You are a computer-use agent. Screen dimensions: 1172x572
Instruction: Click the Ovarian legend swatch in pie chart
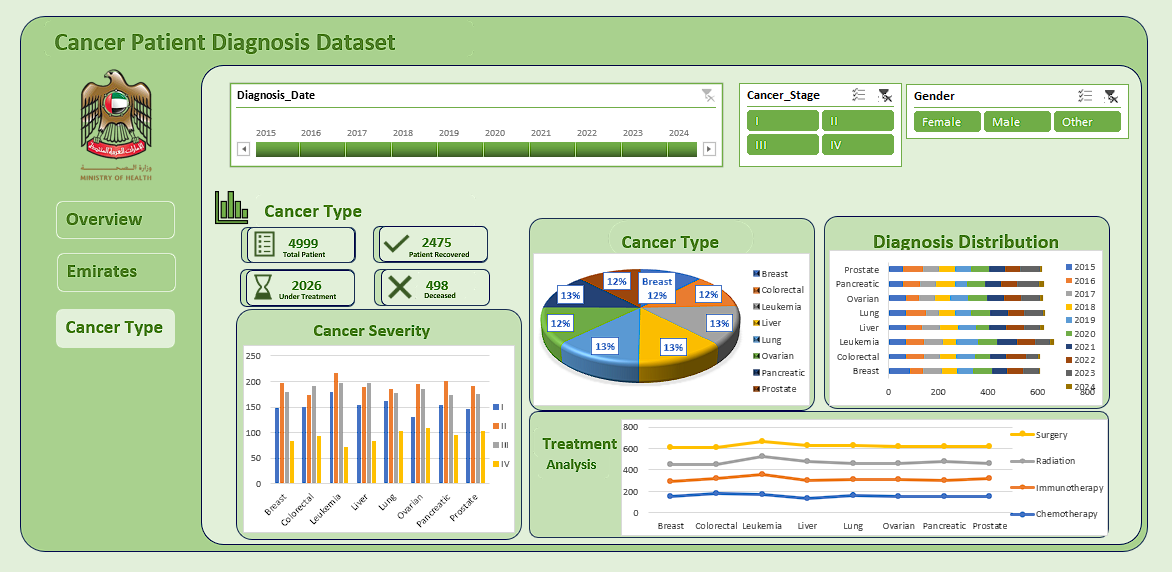click(756, 356)
